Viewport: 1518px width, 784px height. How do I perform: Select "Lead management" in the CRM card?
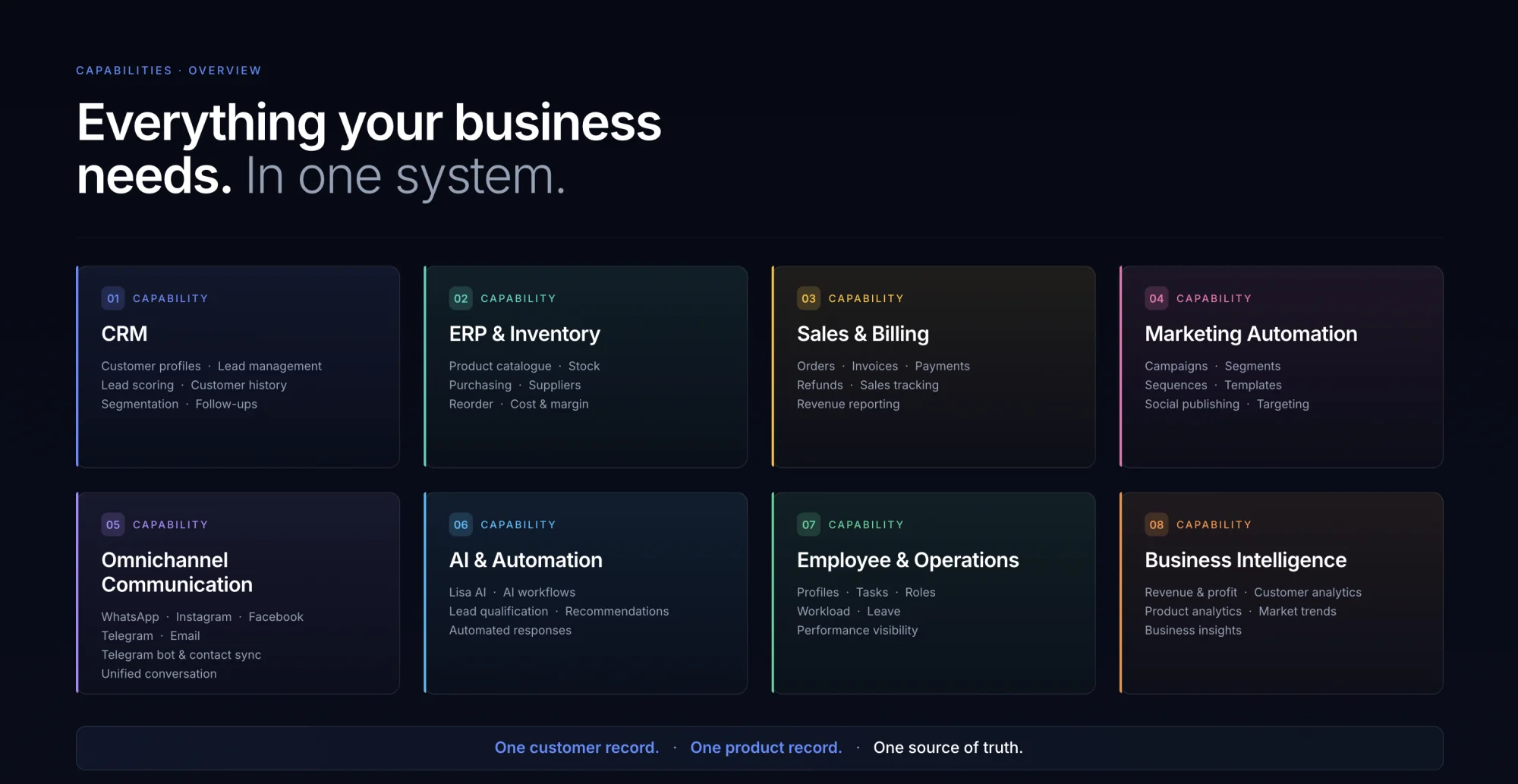point(269,366)
